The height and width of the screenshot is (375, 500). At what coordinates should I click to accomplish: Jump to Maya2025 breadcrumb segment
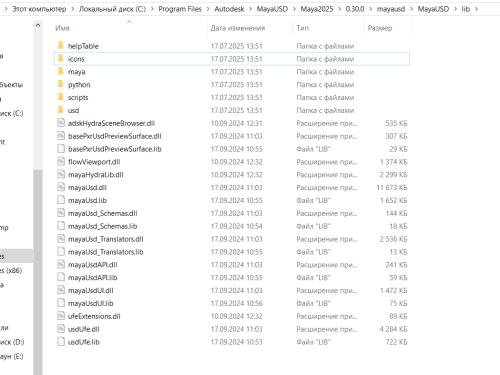[317, 9]
